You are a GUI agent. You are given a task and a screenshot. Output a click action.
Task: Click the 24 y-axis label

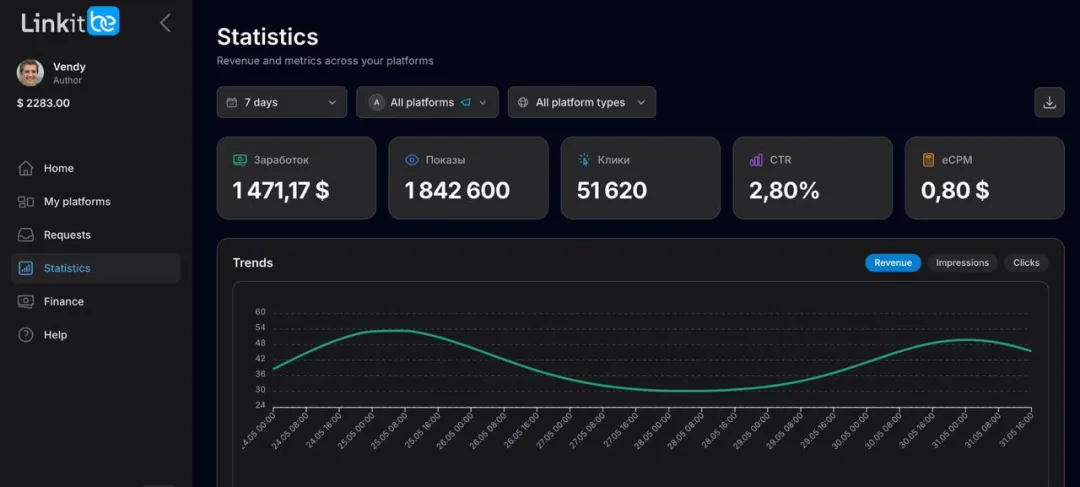[260, 405]
